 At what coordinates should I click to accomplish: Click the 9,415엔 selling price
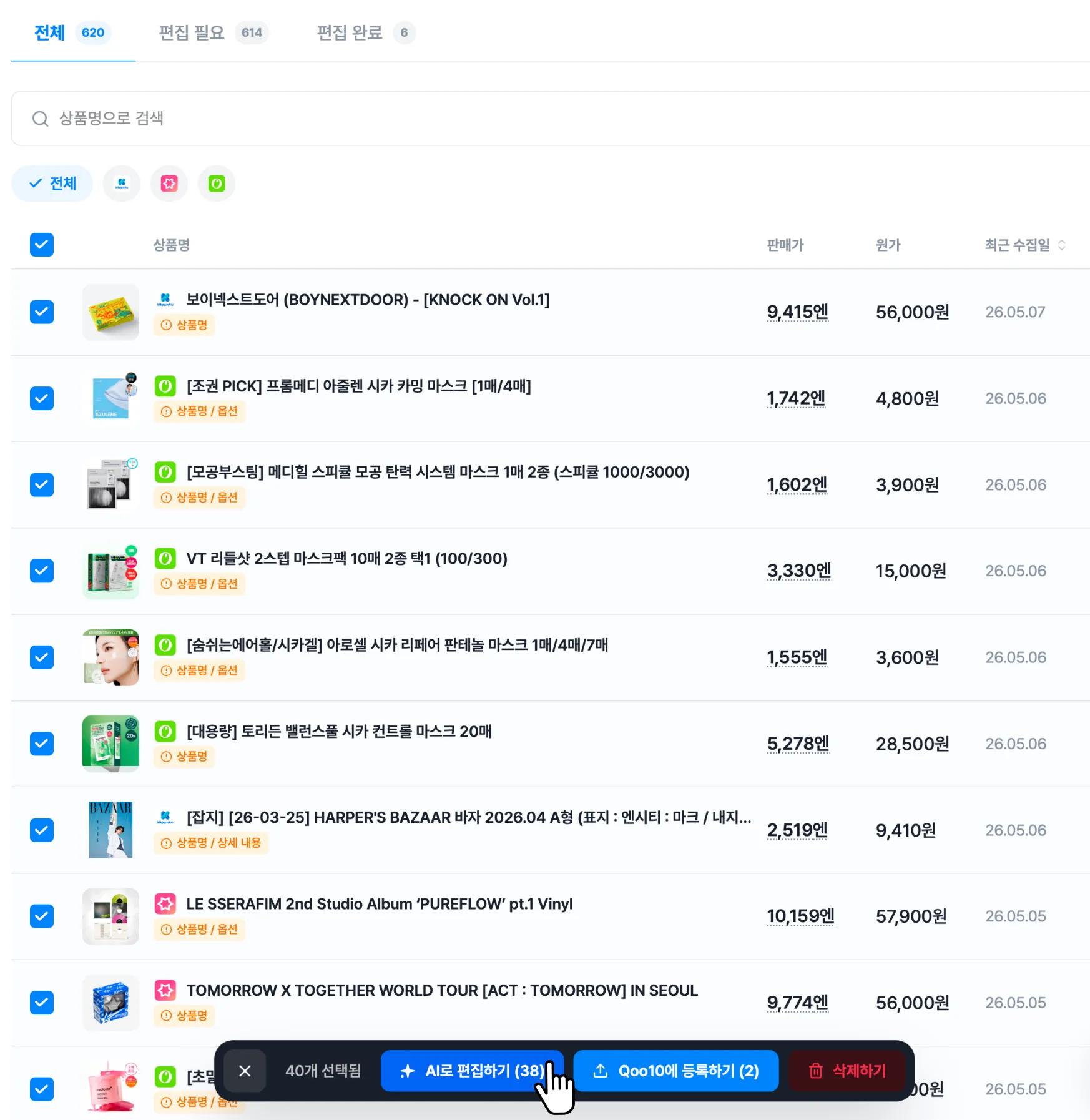797,312
